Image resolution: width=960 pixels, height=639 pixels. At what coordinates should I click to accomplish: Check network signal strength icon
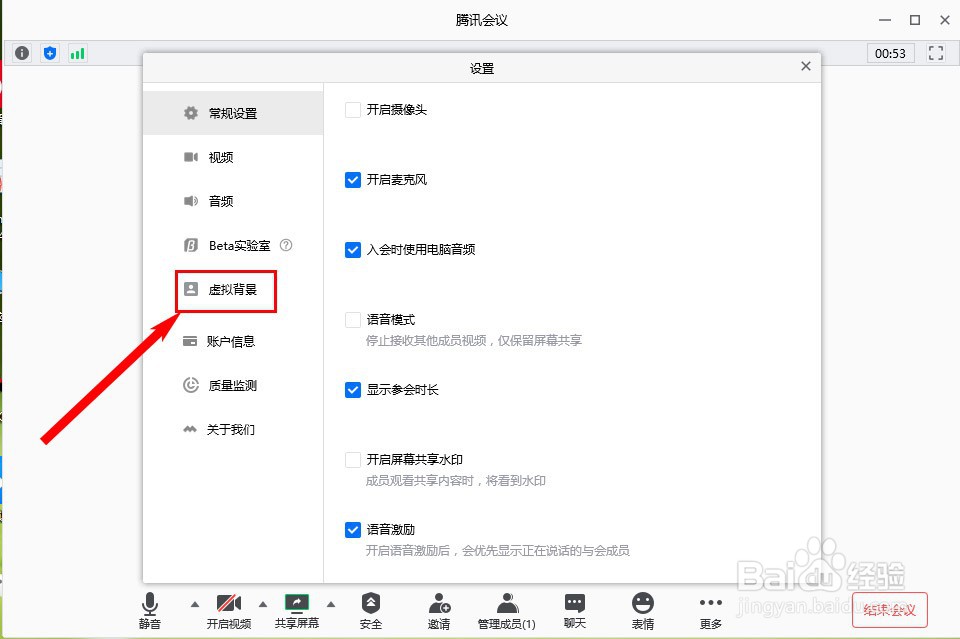(77, 53)
